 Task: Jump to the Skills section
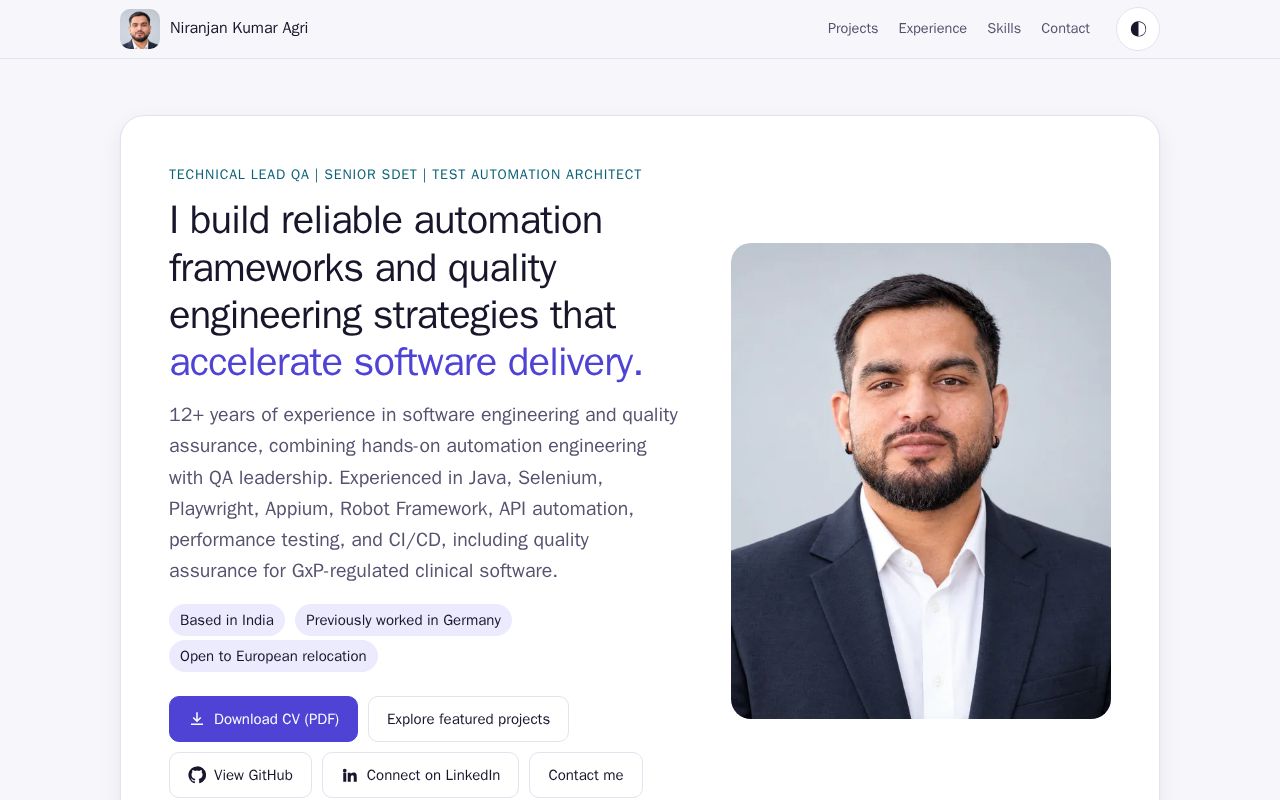1004,29
